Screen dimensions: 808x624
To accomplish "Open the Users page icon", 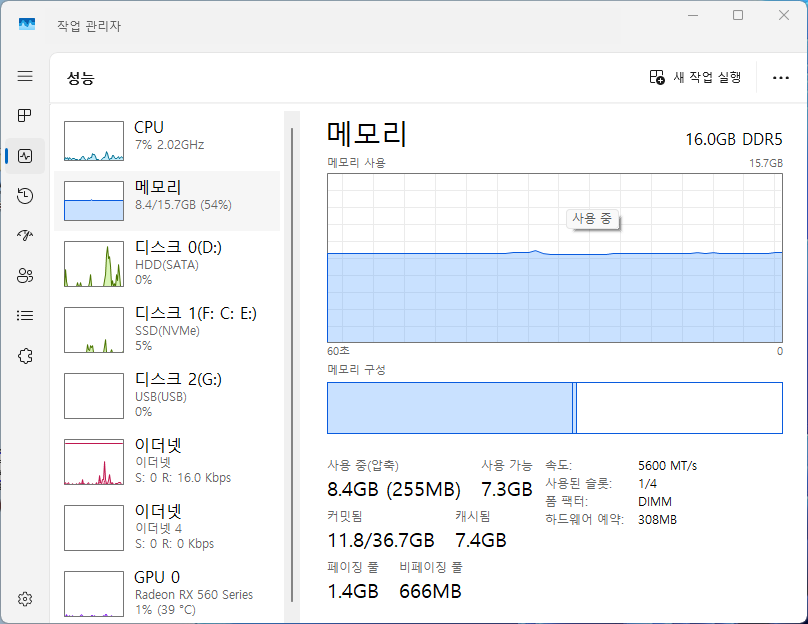I will [x=25, y=276].
